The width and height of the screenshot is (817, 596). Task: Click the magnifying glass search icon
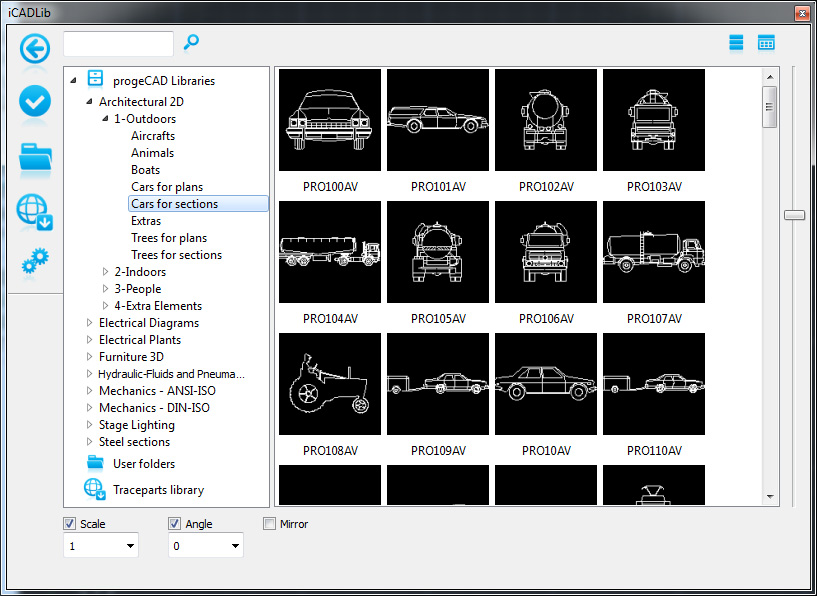pyautogui.click(x=191, y=42)
